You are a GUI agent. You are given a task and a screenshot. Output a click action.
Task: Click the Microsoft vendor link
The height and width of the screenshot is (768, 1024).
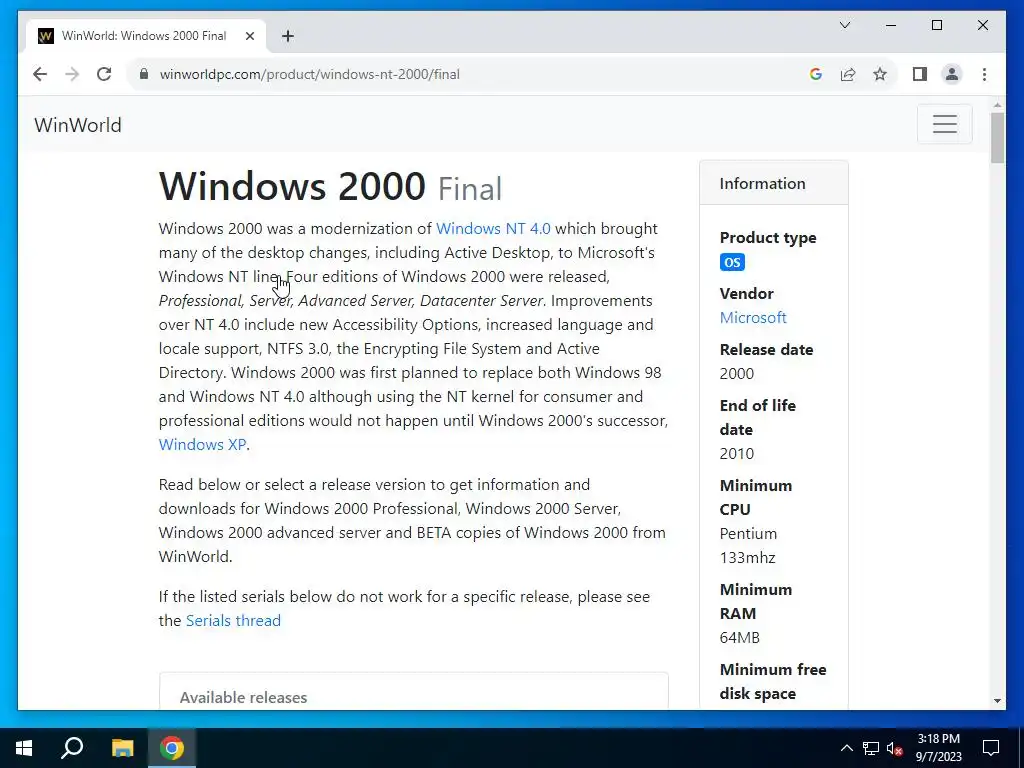pyautogui.click(x=753, y=317)
